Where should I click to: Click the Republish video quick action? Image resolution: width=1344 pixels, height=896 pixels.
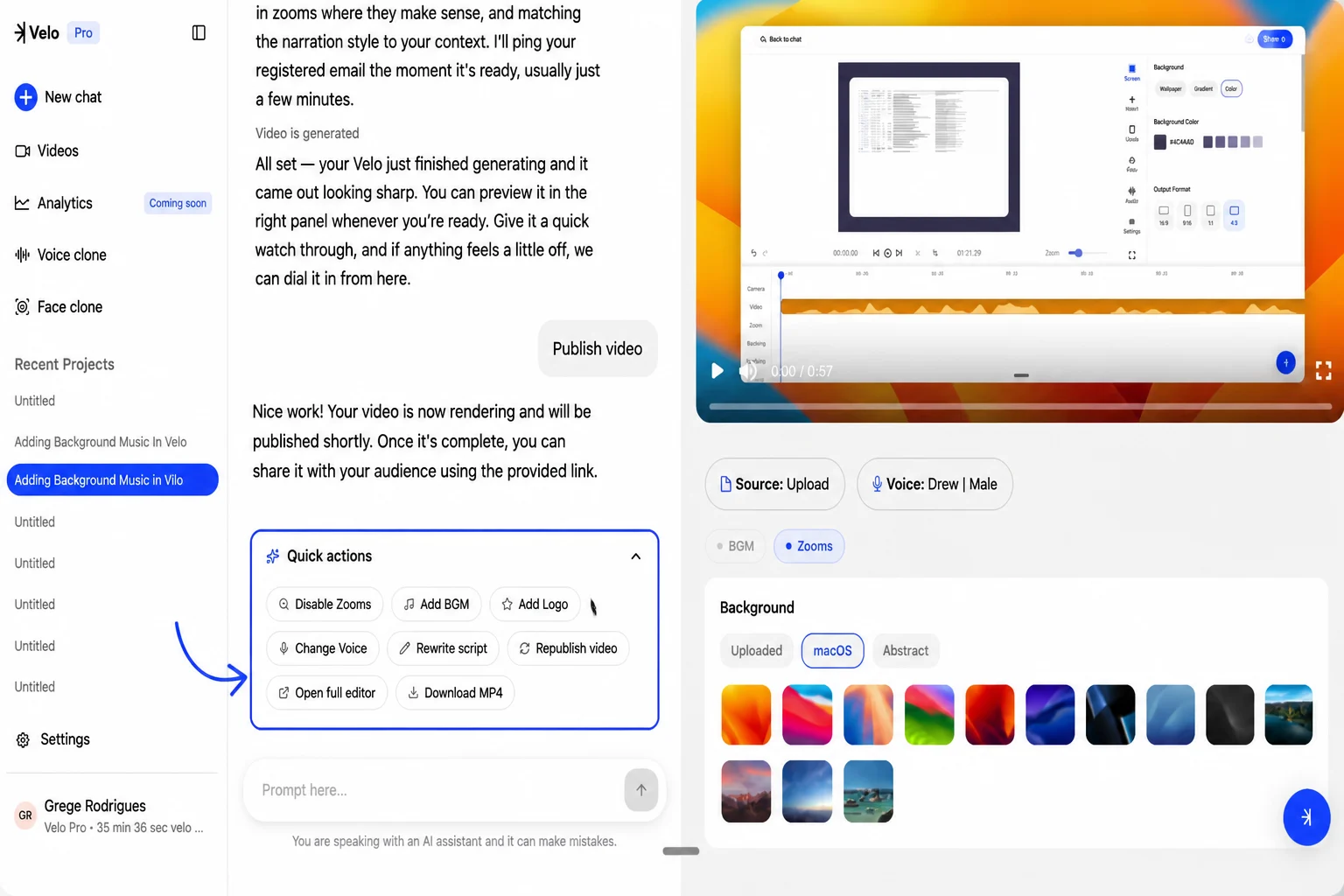tap(568, 648)
